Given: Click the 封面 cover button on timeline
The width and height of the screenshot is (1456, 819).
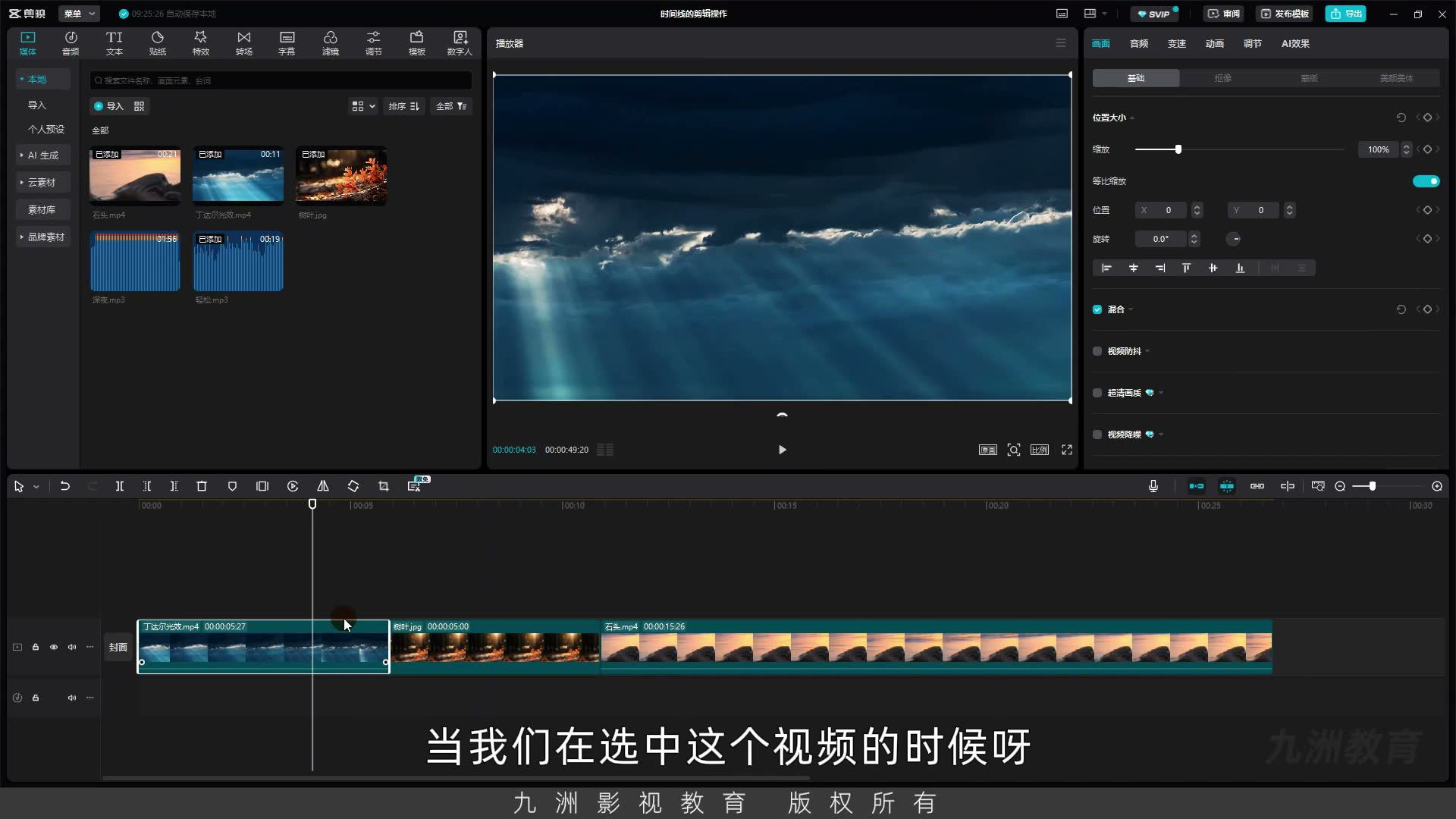Looking at the screenshot, I should [118, 647].
